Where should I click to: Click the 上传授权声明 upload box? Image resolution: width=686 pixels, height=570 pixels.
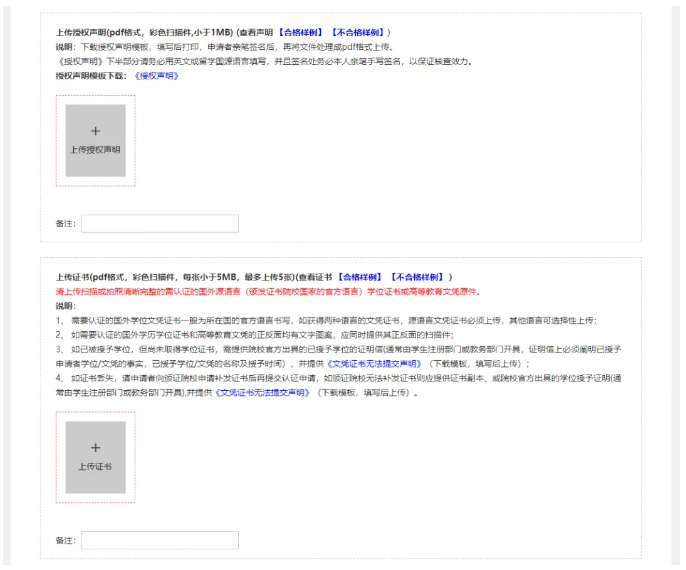95,140
